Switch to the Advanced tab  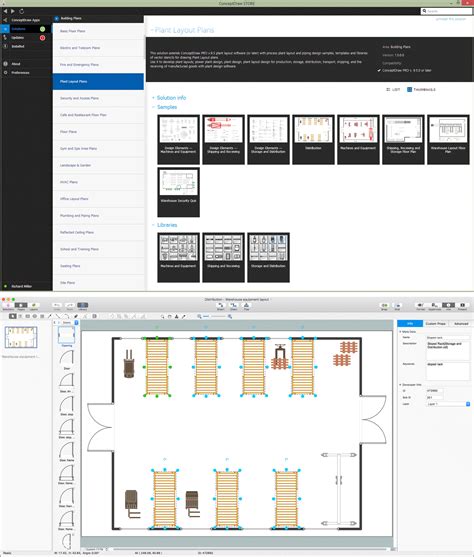tap(461, 324)
